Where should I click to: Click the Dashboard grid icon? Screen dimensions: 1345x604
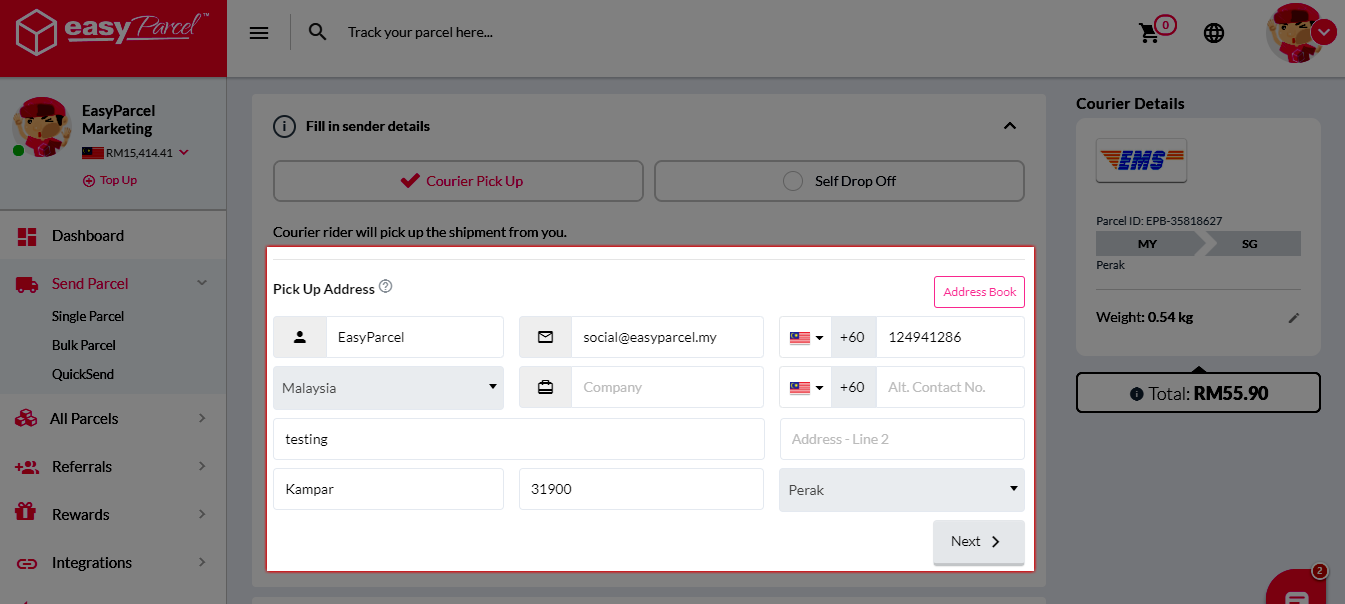pos(27,236)
